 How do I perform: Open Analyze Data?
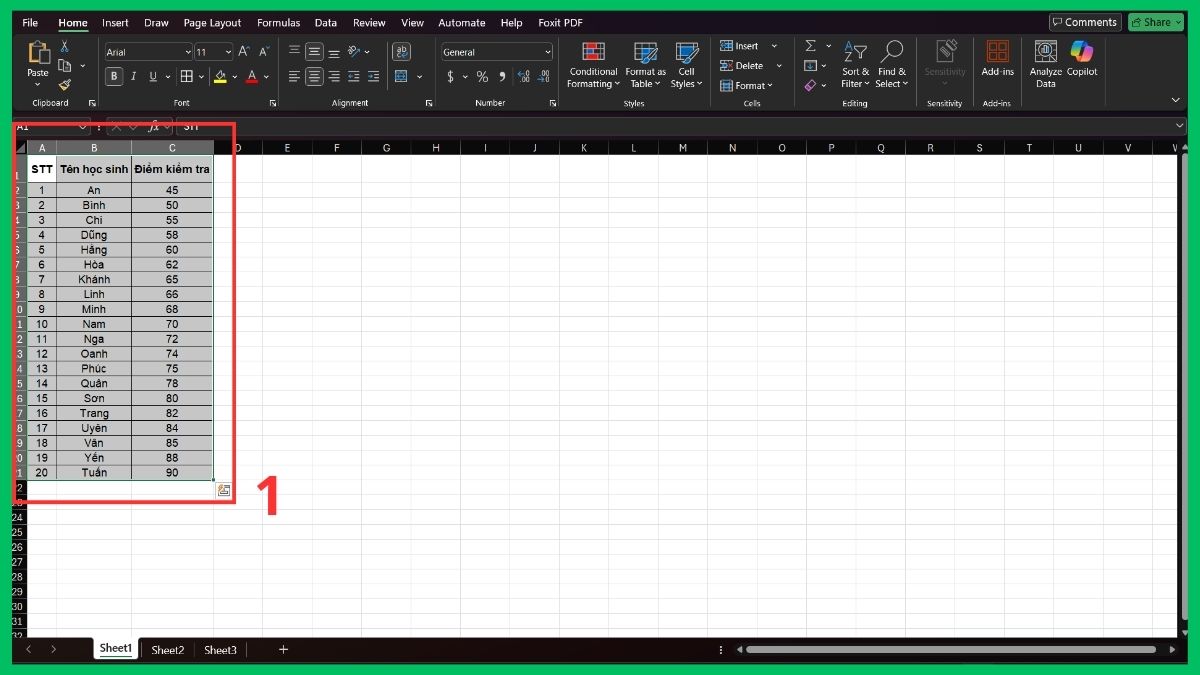click(x=1044, y=65)
